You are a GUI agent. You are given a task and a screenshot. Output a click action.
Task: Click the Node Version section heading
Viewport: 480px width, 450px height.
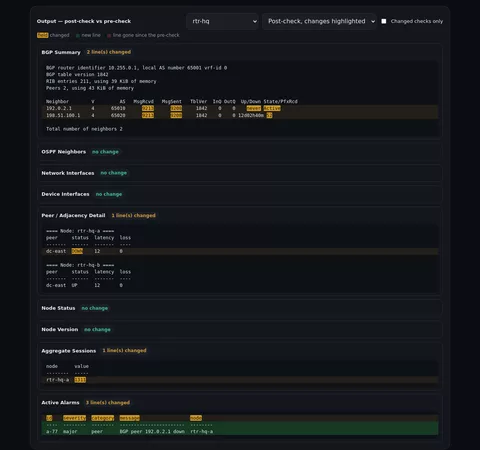[60, 330]
